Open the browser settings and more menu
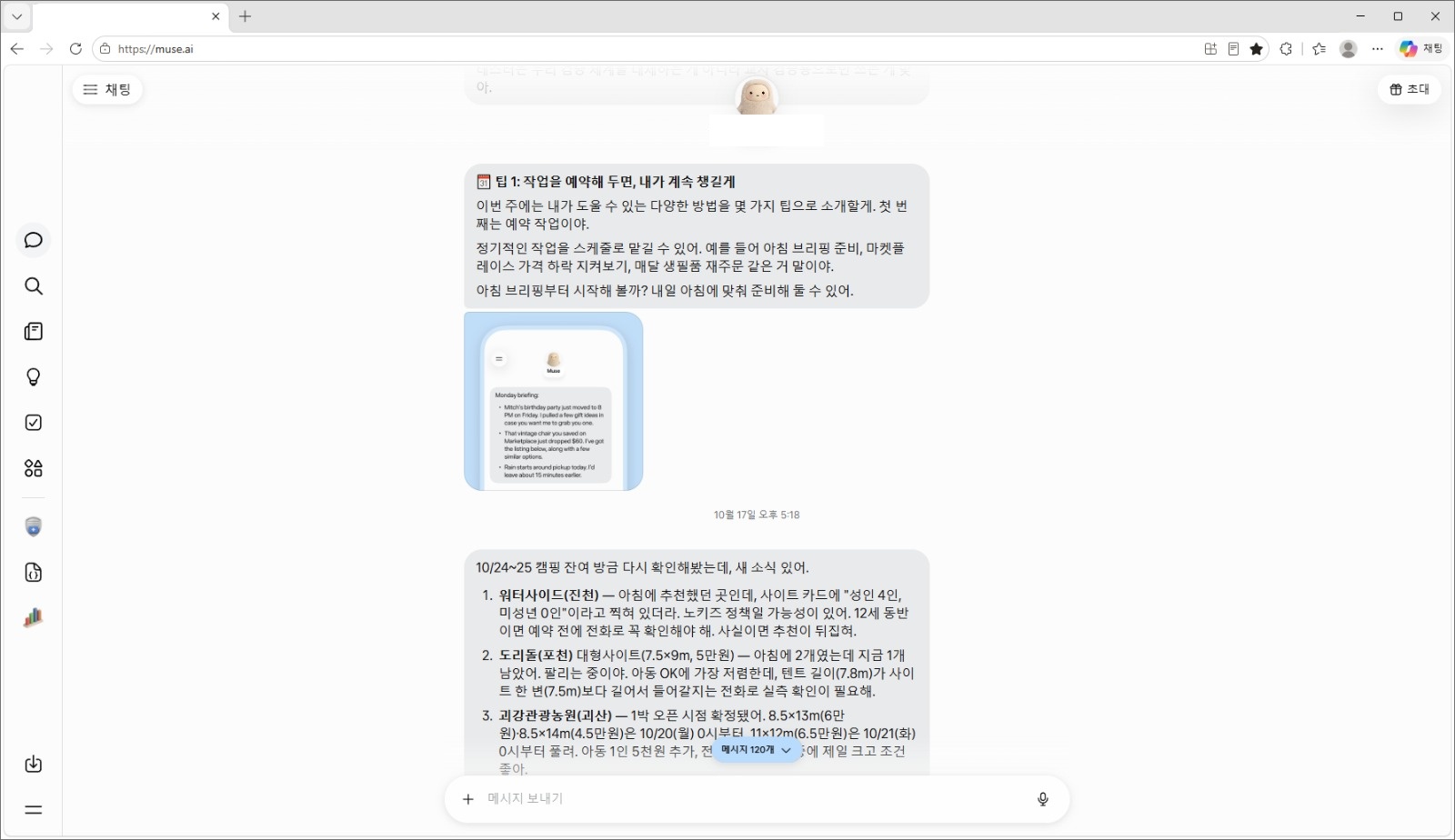 pos(1378,49)
